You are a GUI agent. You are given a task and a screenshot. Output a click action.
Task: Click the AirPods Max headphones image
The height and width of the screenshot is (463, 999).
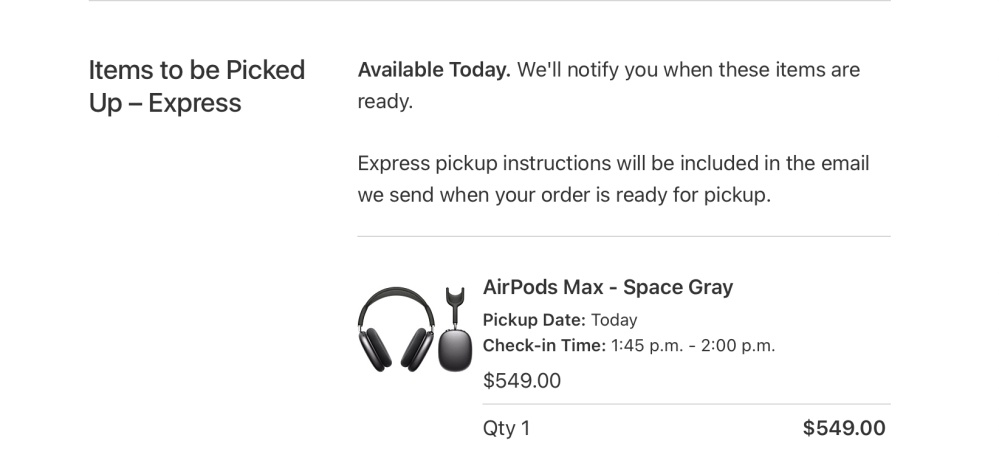pos(396,328)
